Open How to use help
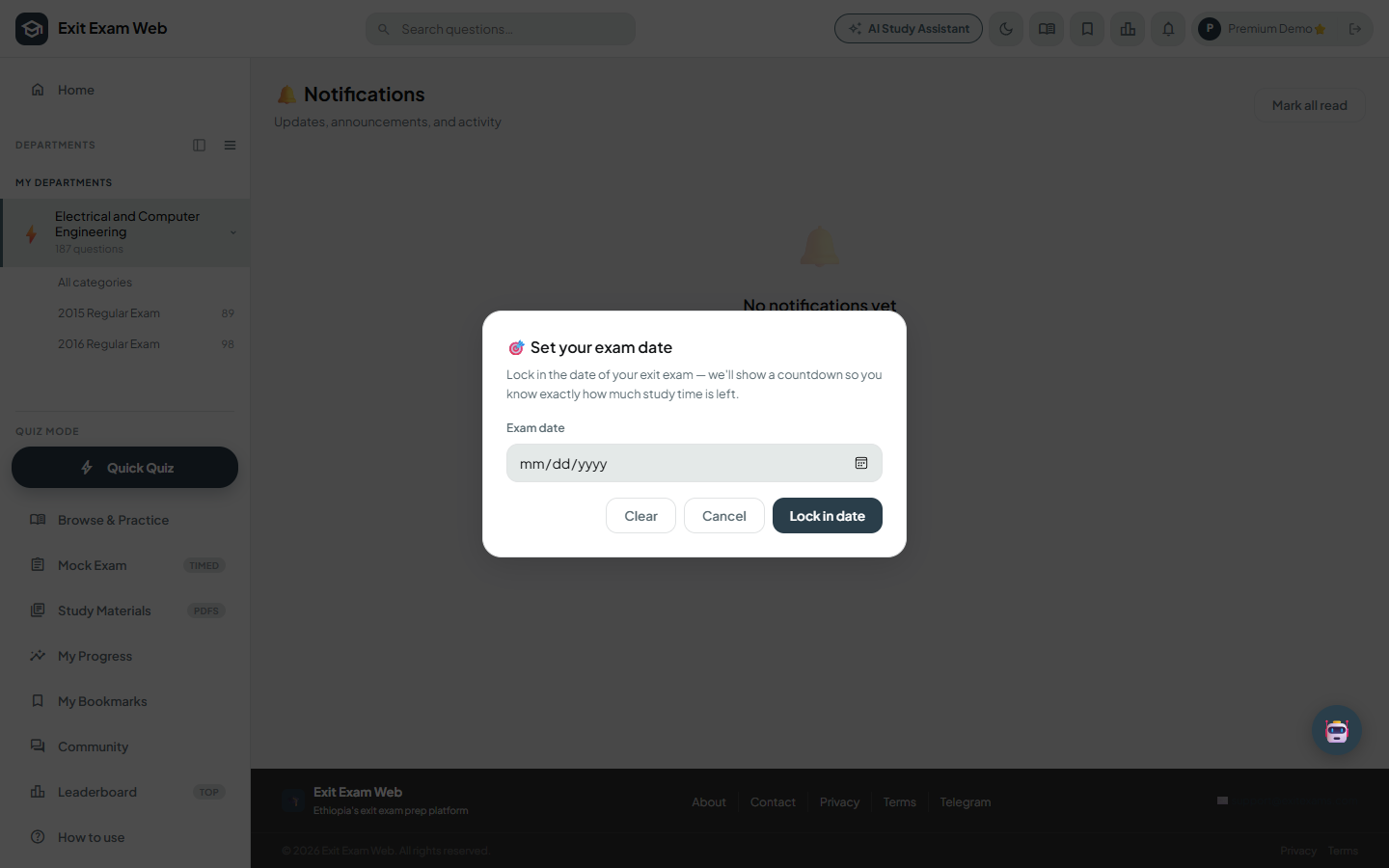The width and height of the screenshot is (1389, 868). [x=125, y=837]
